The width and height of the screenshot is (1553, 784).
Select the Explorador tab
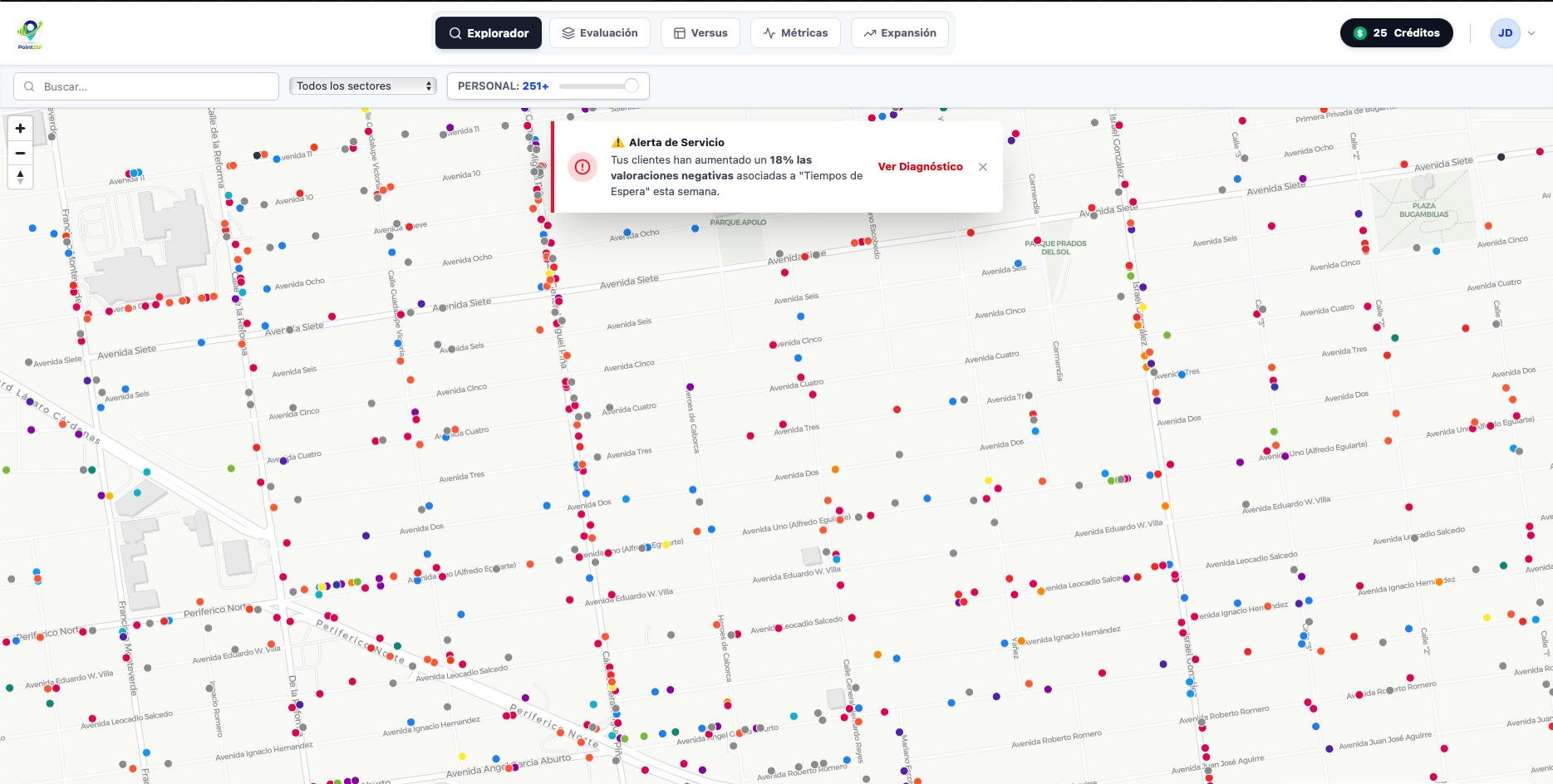tap(489, 33)
